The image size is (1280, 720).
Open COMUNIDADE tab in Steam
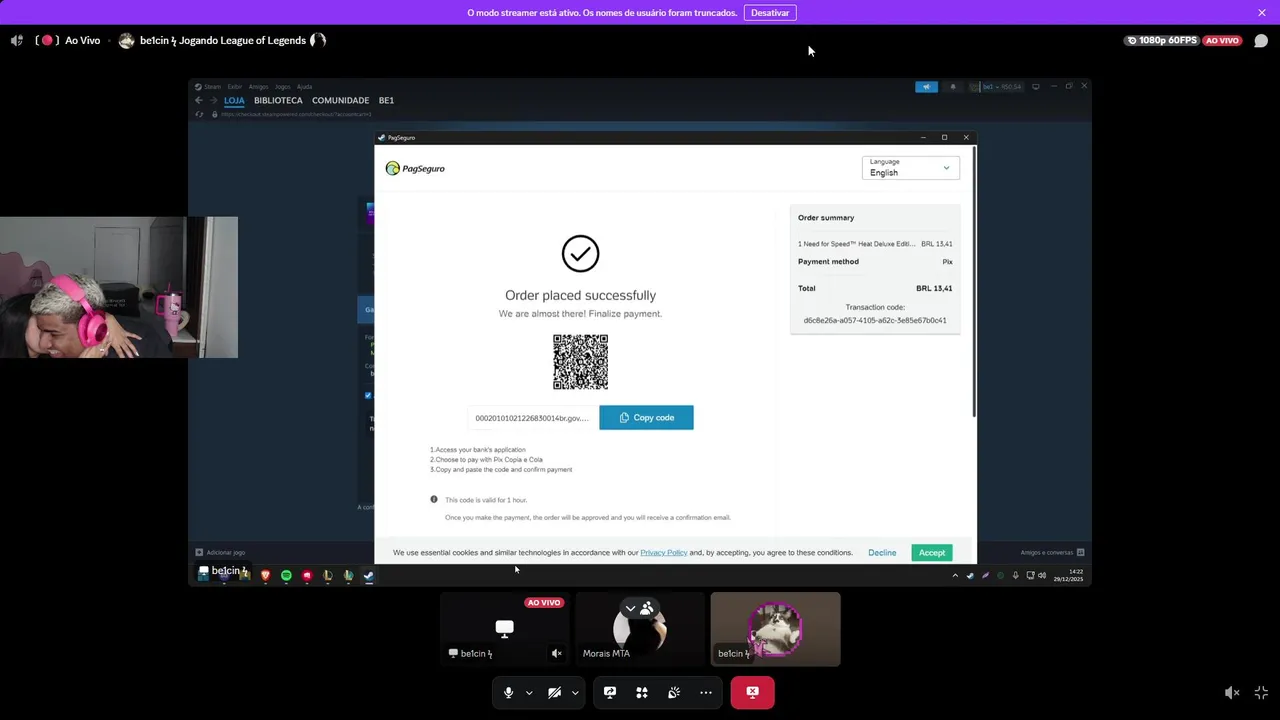[340, 101]
